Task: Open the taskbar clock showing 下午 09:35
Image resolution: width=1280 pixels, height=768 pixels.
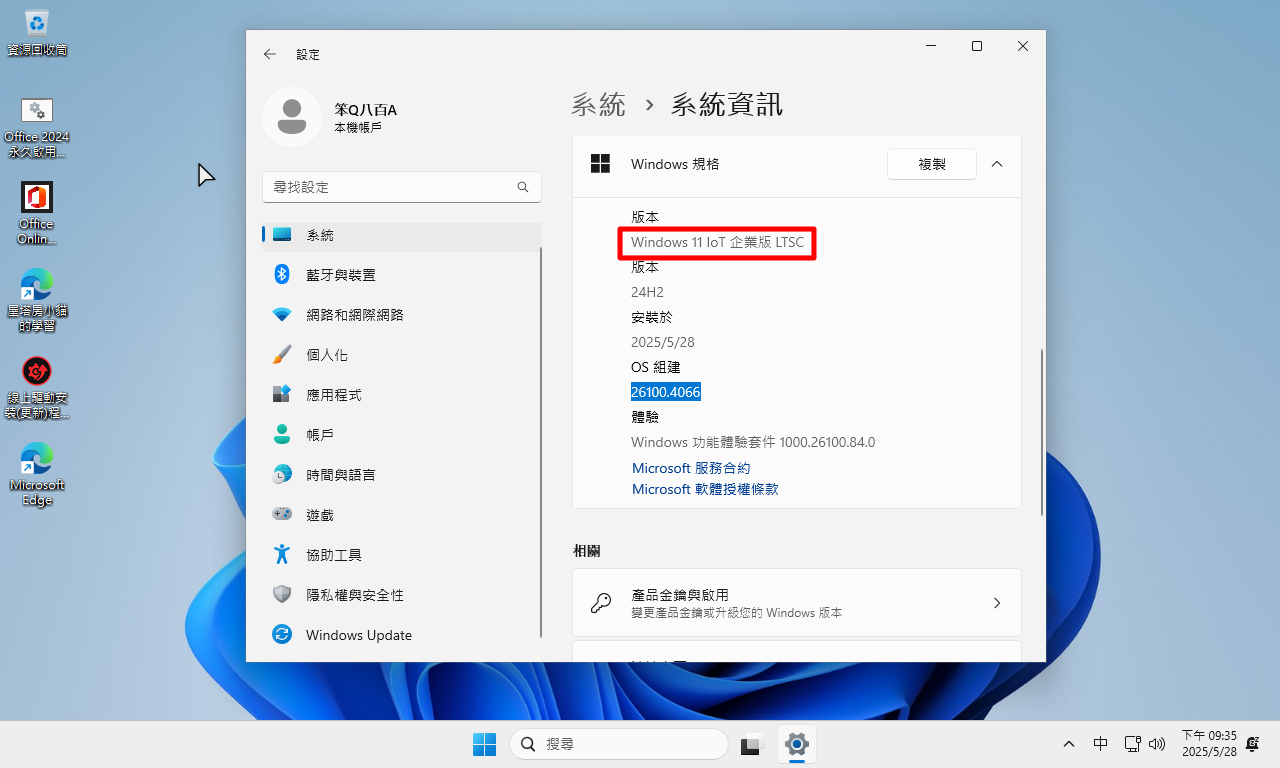Action: [x=1209, y=743]
